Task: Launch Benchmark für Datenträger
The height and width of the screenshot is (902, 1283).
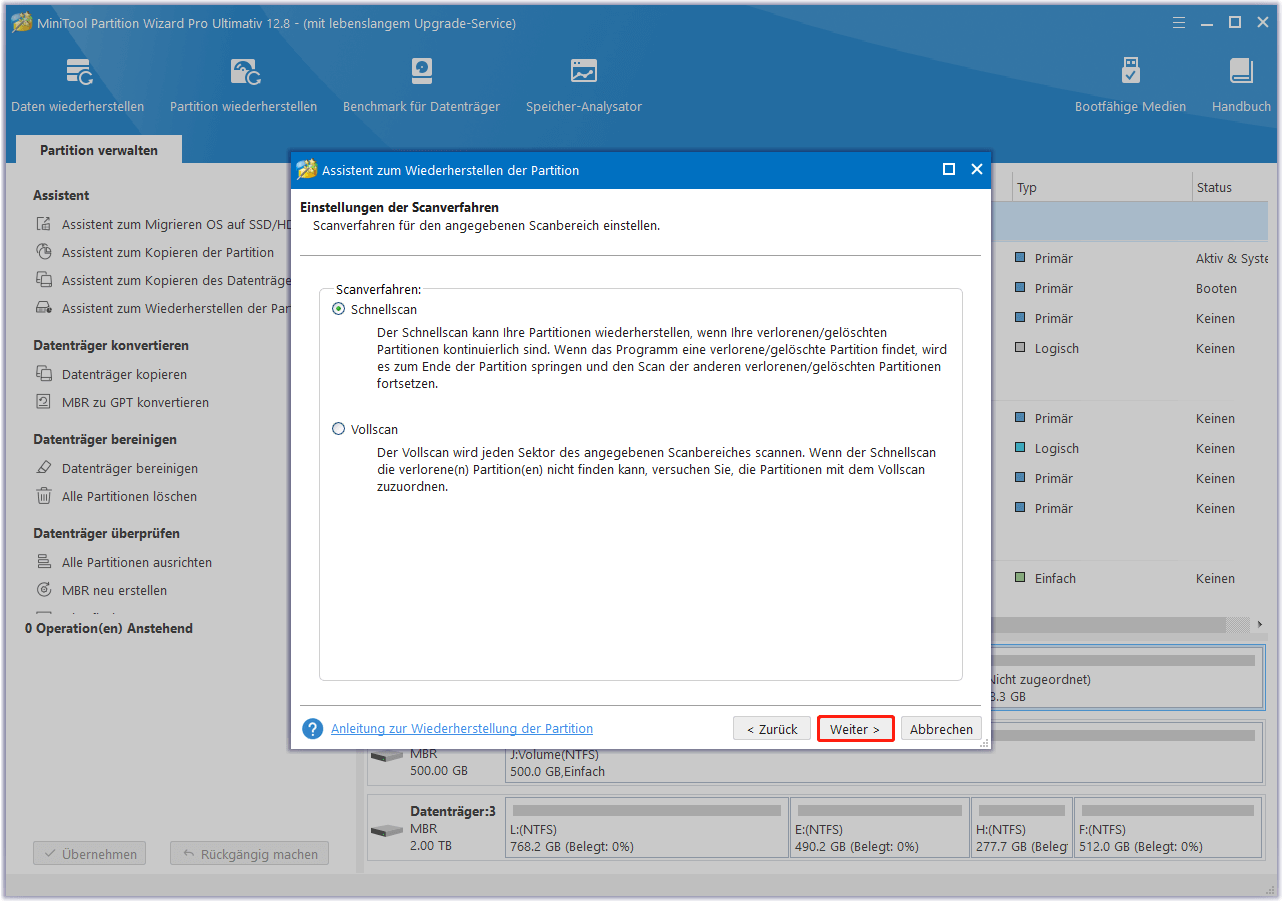Action: pyautogui.click(x=421, y=85)
